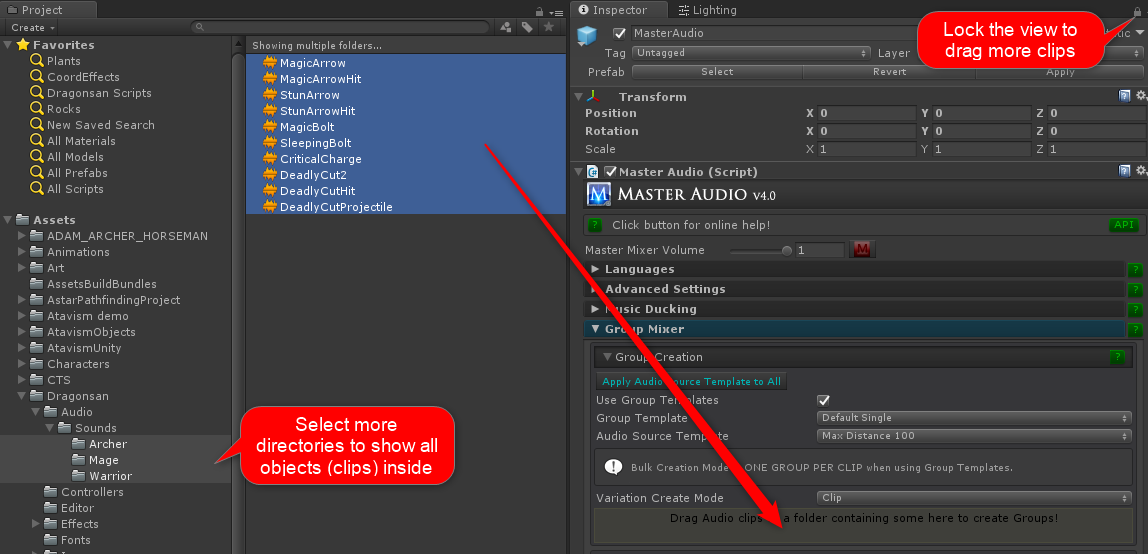Click the red Master Audio mute button
The width and height of the screenshot is (1148, 554).
861,250
